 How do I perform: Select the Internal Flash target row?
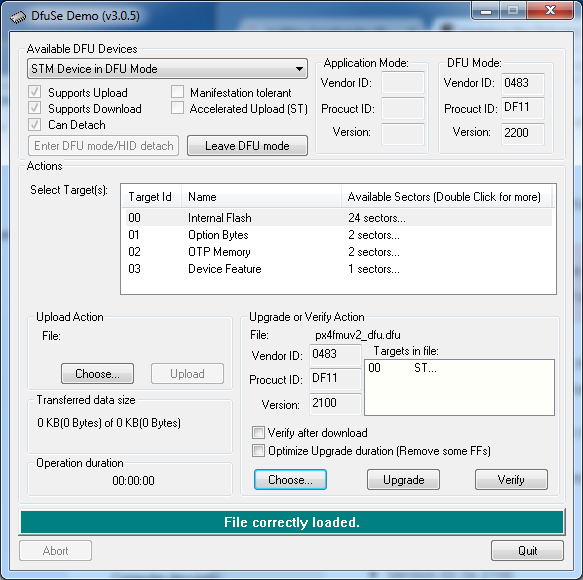(338, 218)
